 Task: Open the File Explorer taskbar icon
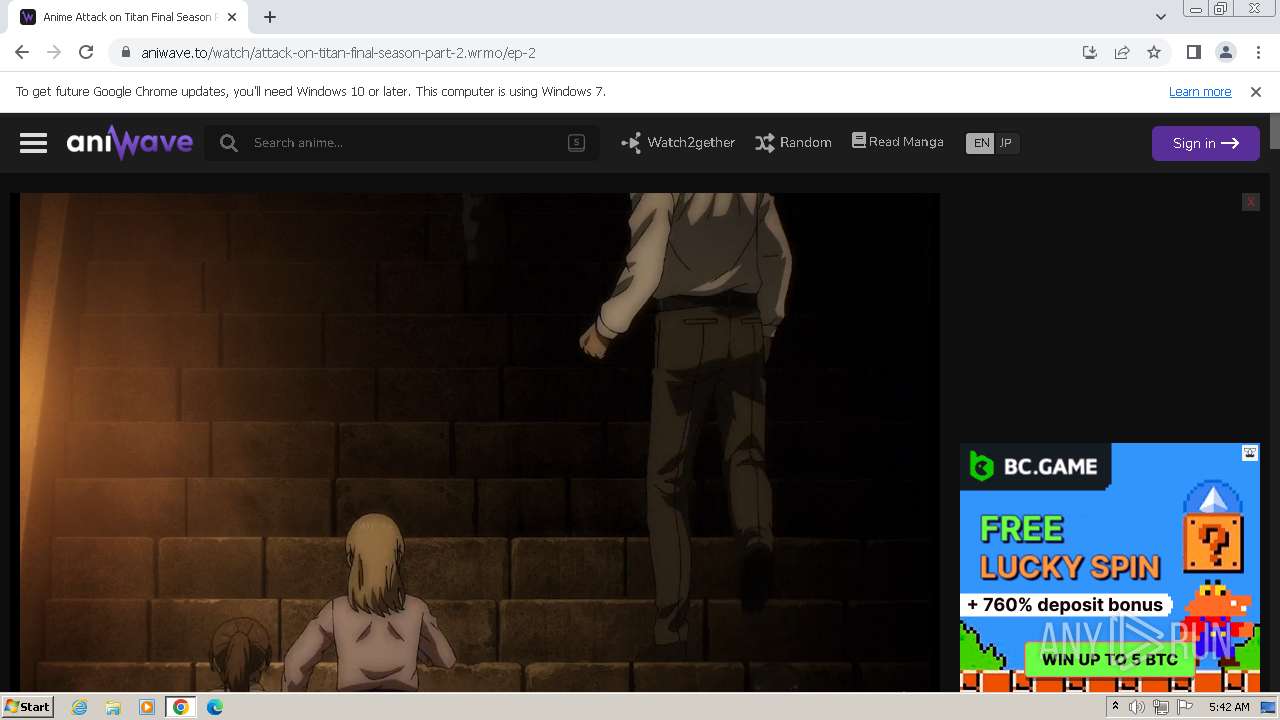click(x=113, y=707)
